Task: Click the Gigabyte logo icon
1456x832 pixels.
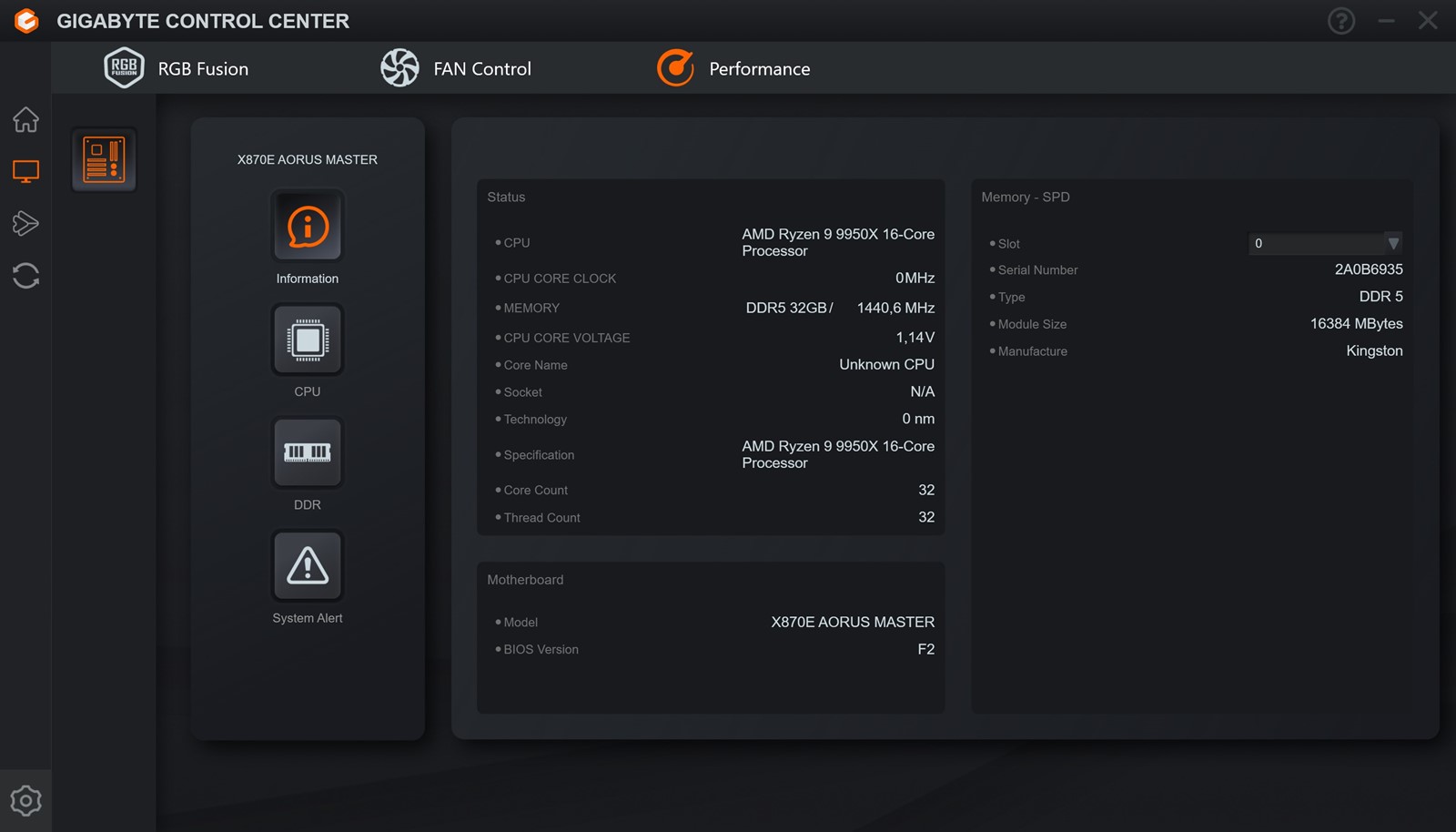Action: tap(26, 20)
